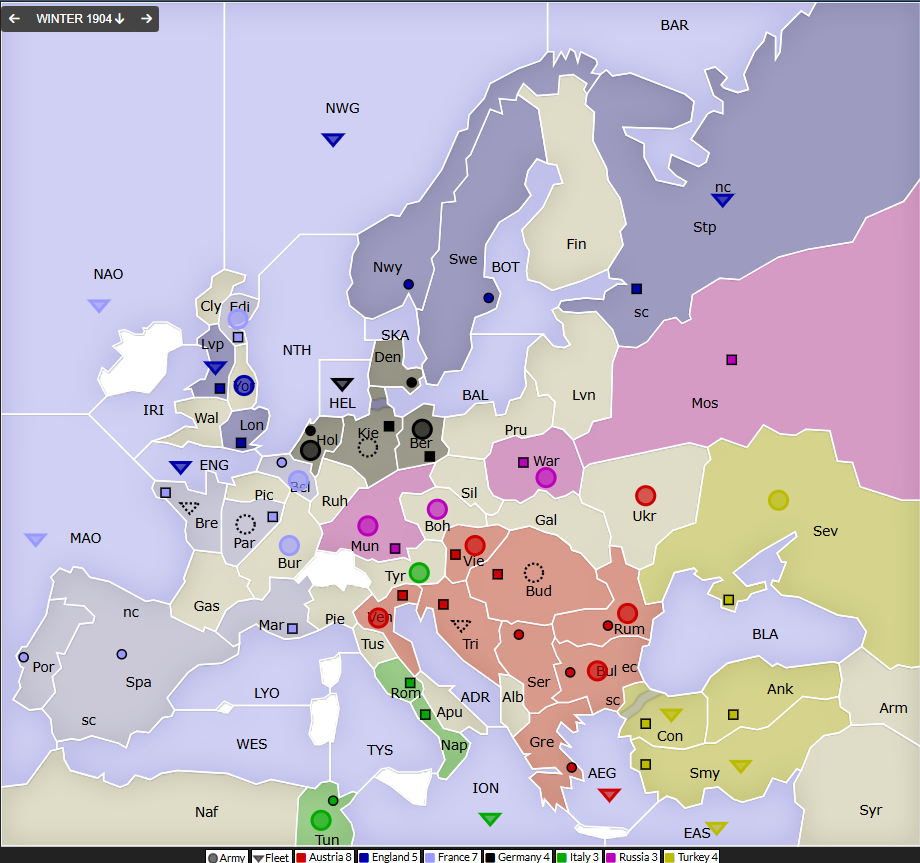The height and width of the screenshot is (863, 920).
Task: Click the Russia 3 legend entry
Action: click(x=632, y=857)
